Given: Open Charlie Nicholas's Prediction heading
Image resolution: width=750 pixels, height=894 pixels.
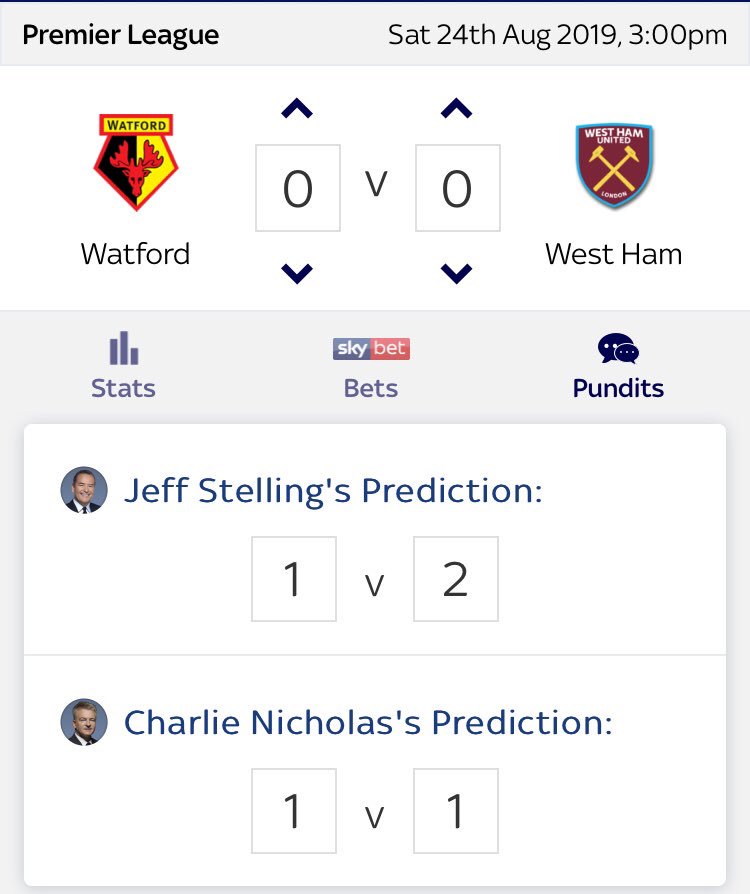Looking at the screenshot, I should (368, 722).
